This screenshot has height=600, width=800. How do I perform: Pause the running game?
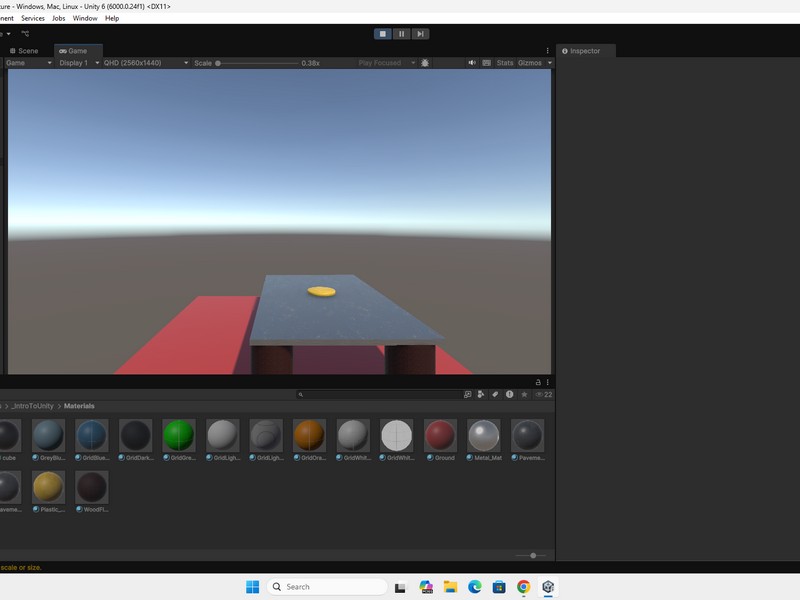[x=401, y=34]
